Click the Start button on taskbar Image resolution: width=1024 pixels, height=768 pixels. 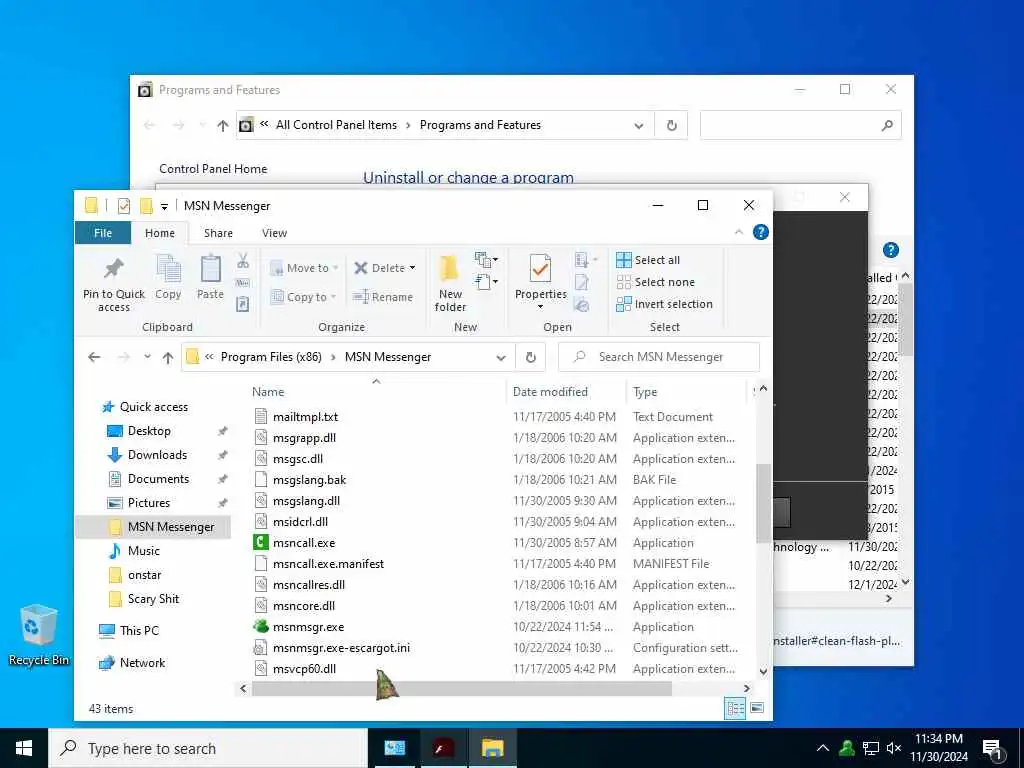pyautogui.click(x=24, y=748)
